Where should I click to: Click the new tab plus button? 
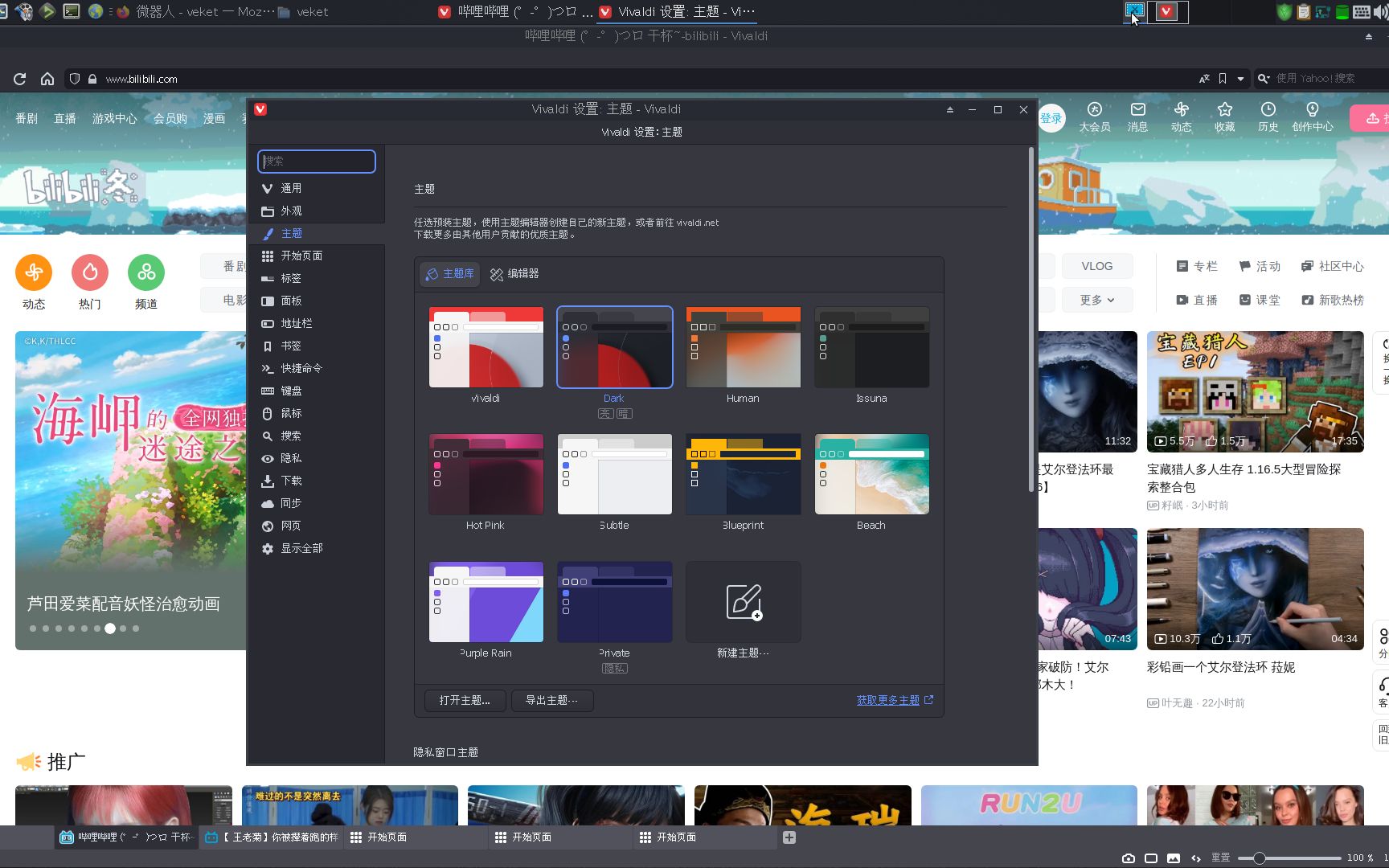pos(789,837)
